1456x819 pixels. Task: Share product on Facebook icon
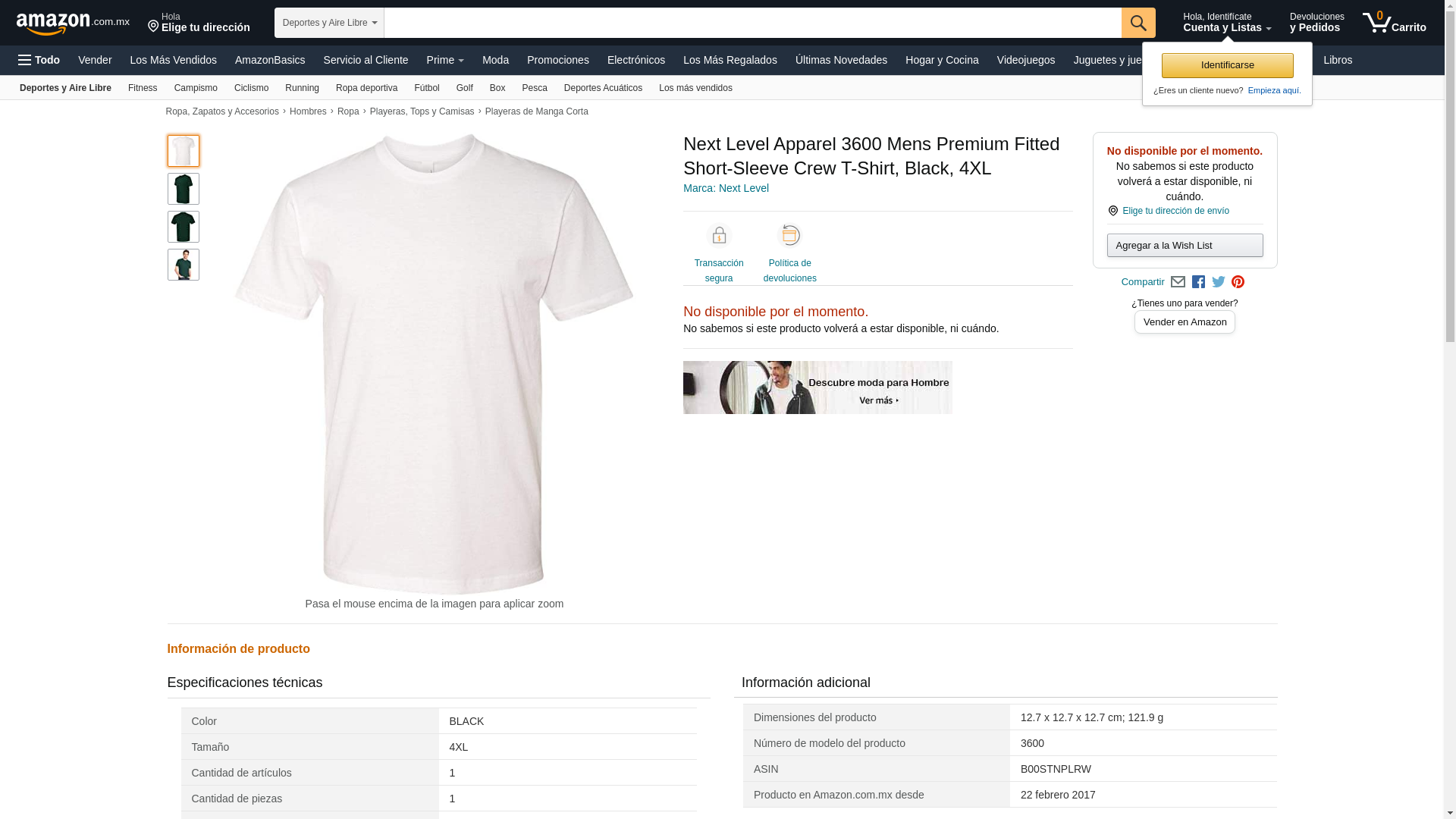click(1198, 282)
